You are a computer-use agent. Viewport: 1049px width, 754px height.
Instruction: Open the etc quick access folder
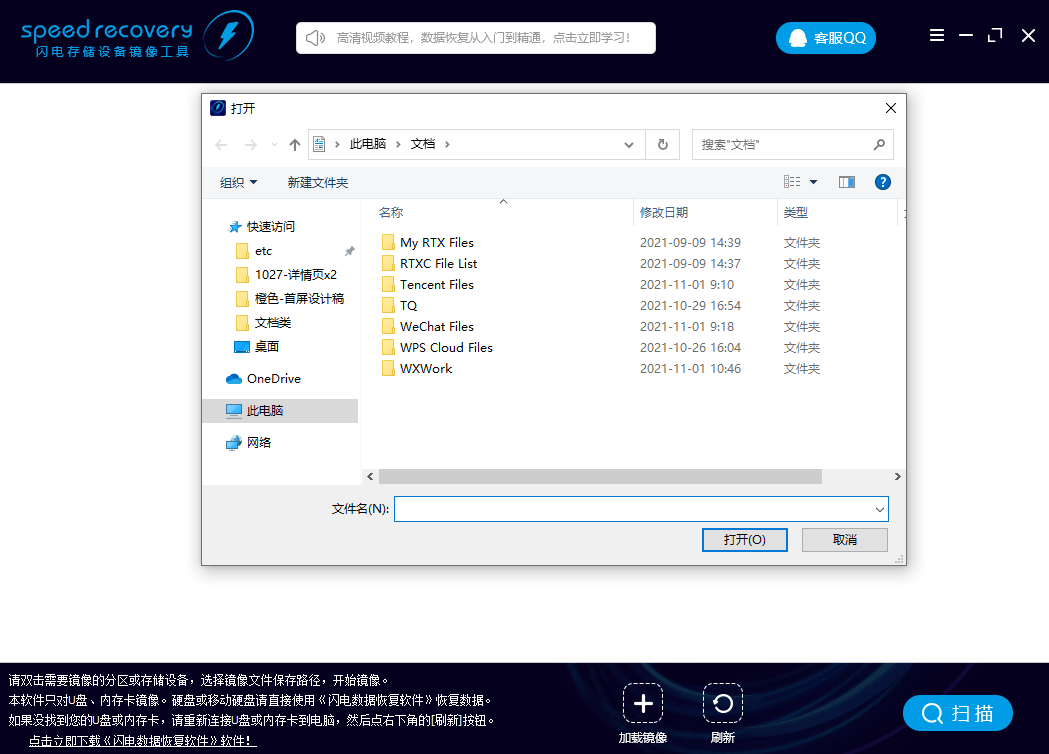[x=263, y=251]
